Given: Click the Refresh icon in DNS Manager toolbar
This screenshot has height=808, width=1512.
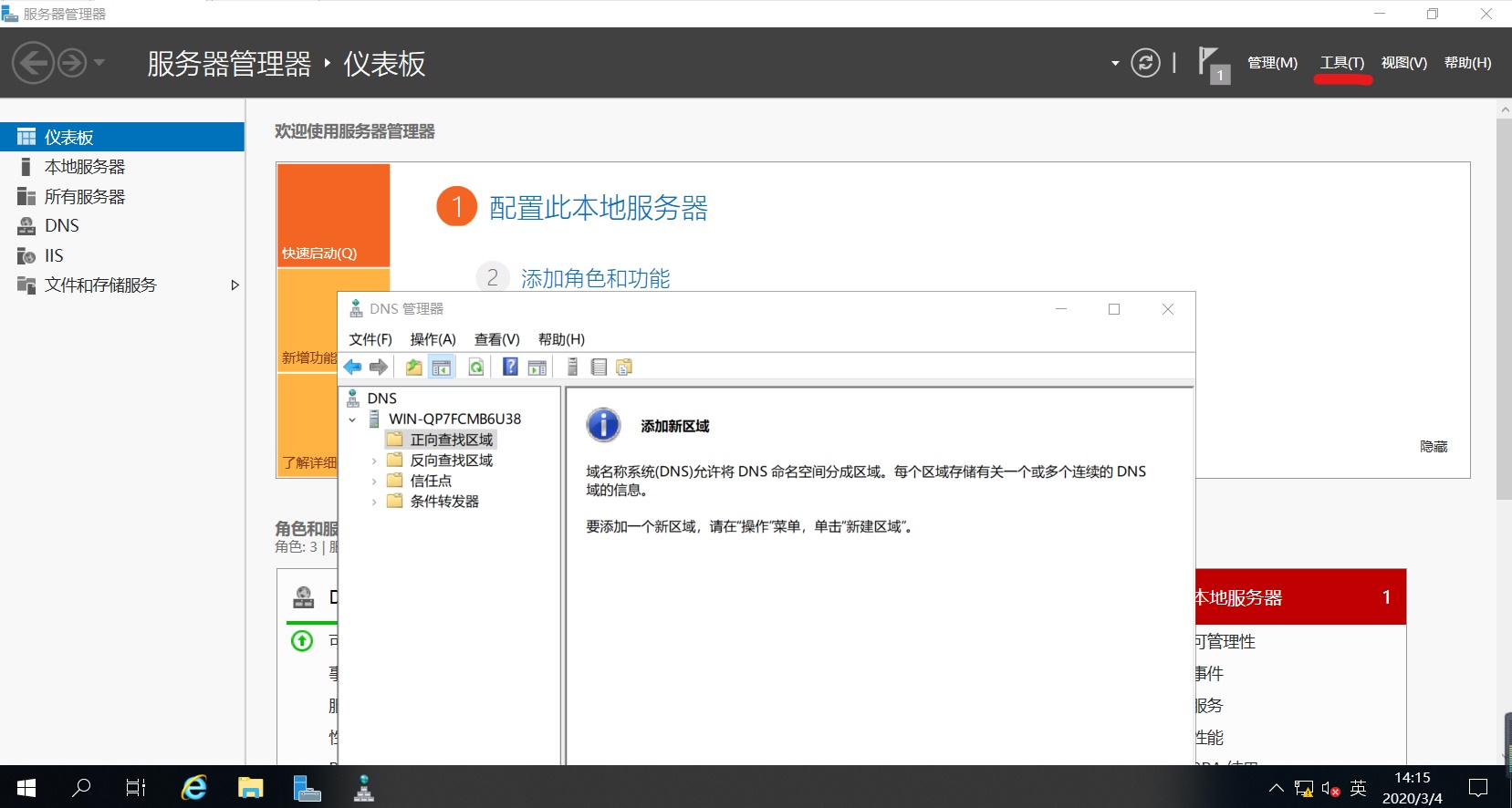Looking at the screenshot, I should tap(475, 368).
